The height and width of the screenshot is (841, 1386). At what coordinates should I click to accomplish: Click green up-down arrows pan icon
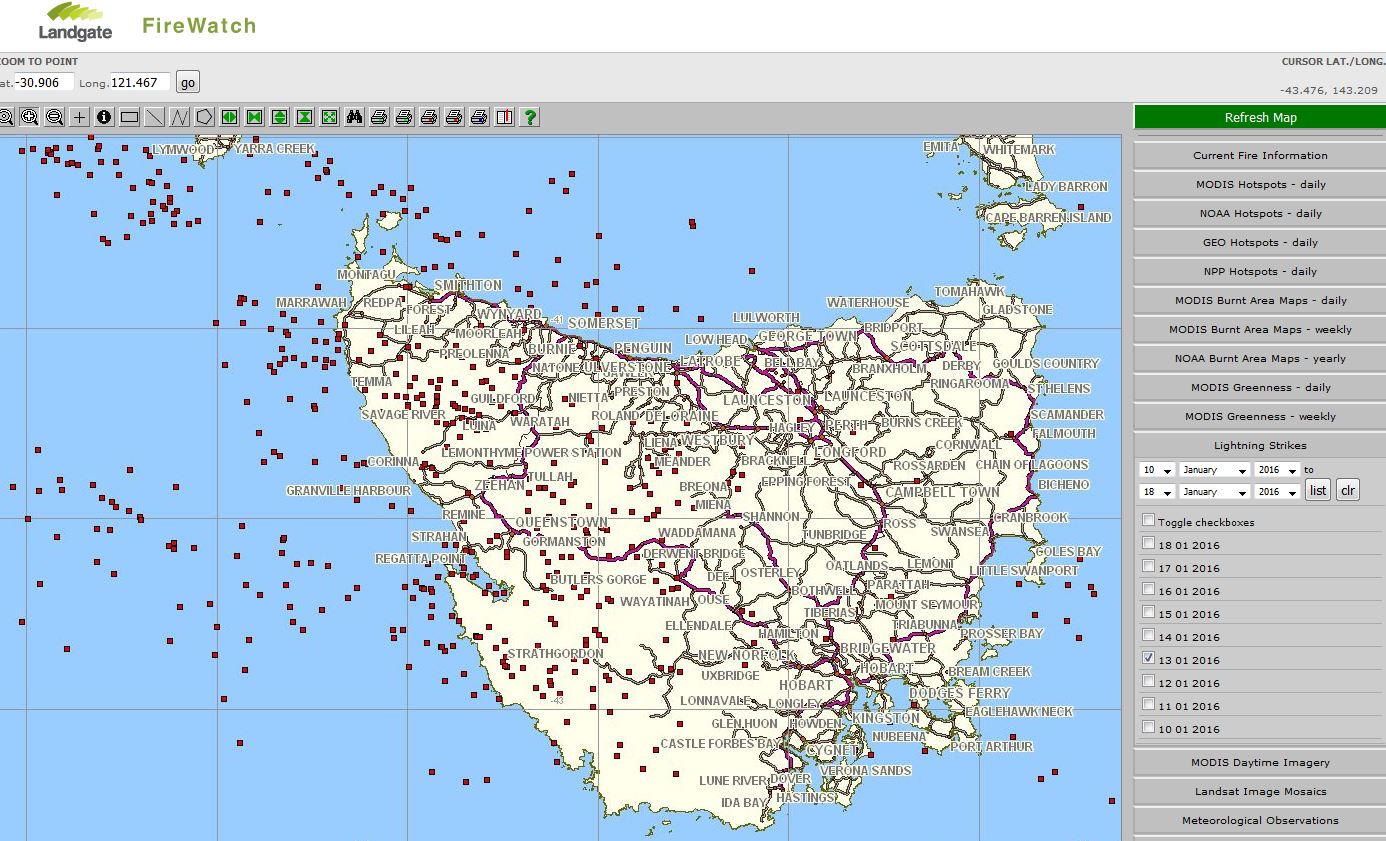tap(279, 117)
